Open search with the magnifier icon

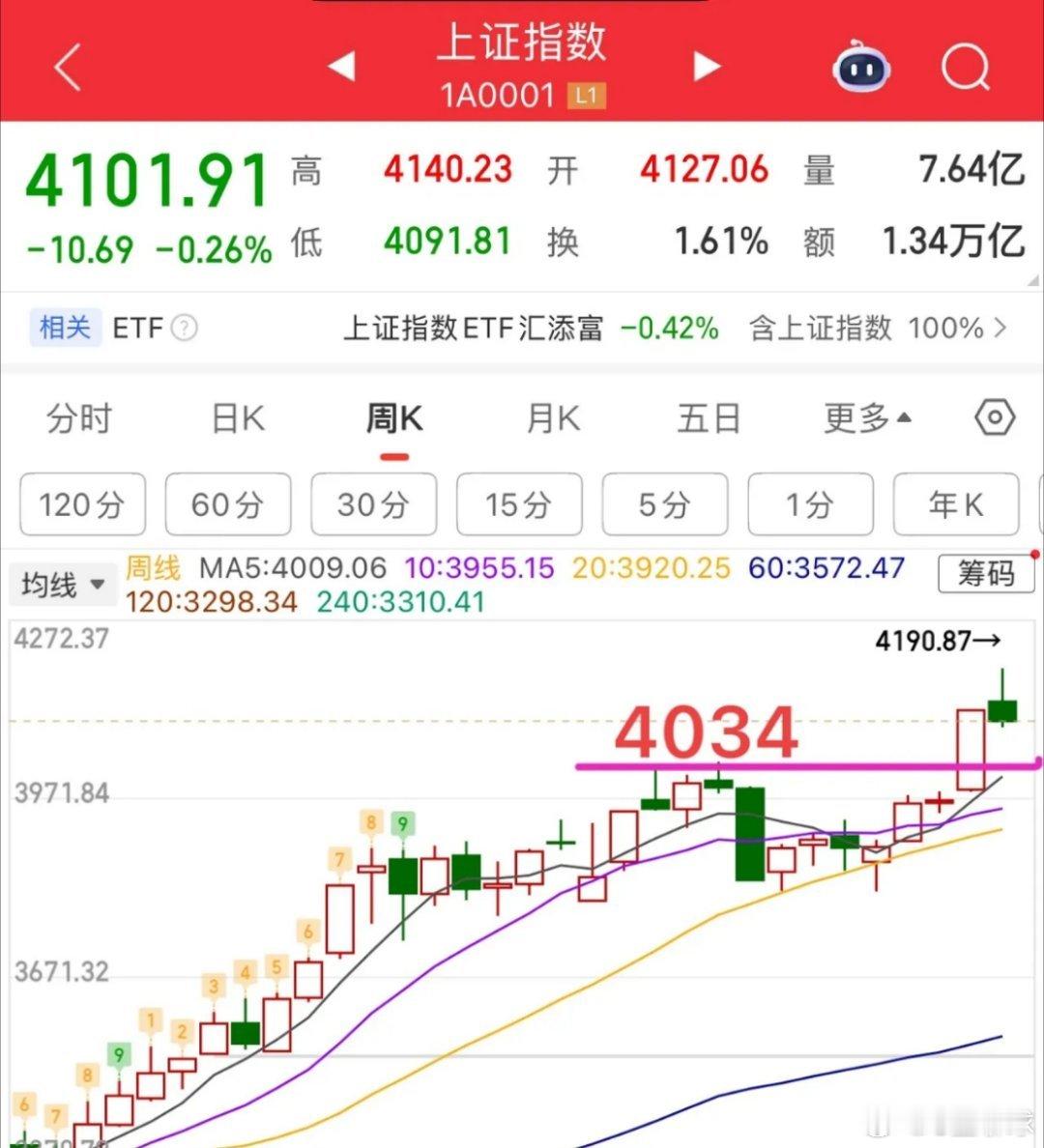[966, 67]
